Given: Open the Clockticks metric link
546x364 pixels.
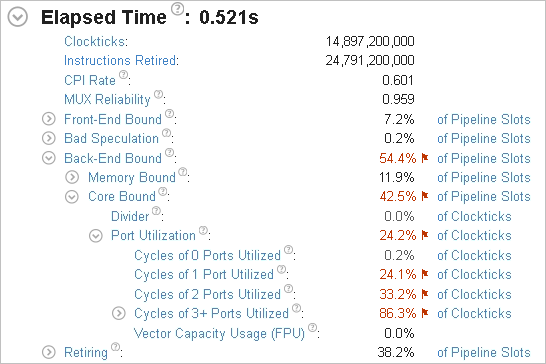Looking at the screenshot, I should pyautogui.click(x=94, y=41).
